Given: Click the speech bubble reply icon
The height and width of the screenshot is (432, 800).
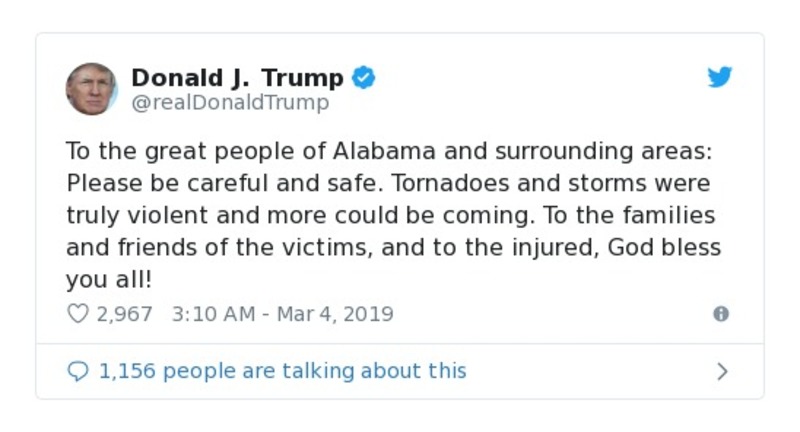Looking at the screenshot, I should [77, 372].
